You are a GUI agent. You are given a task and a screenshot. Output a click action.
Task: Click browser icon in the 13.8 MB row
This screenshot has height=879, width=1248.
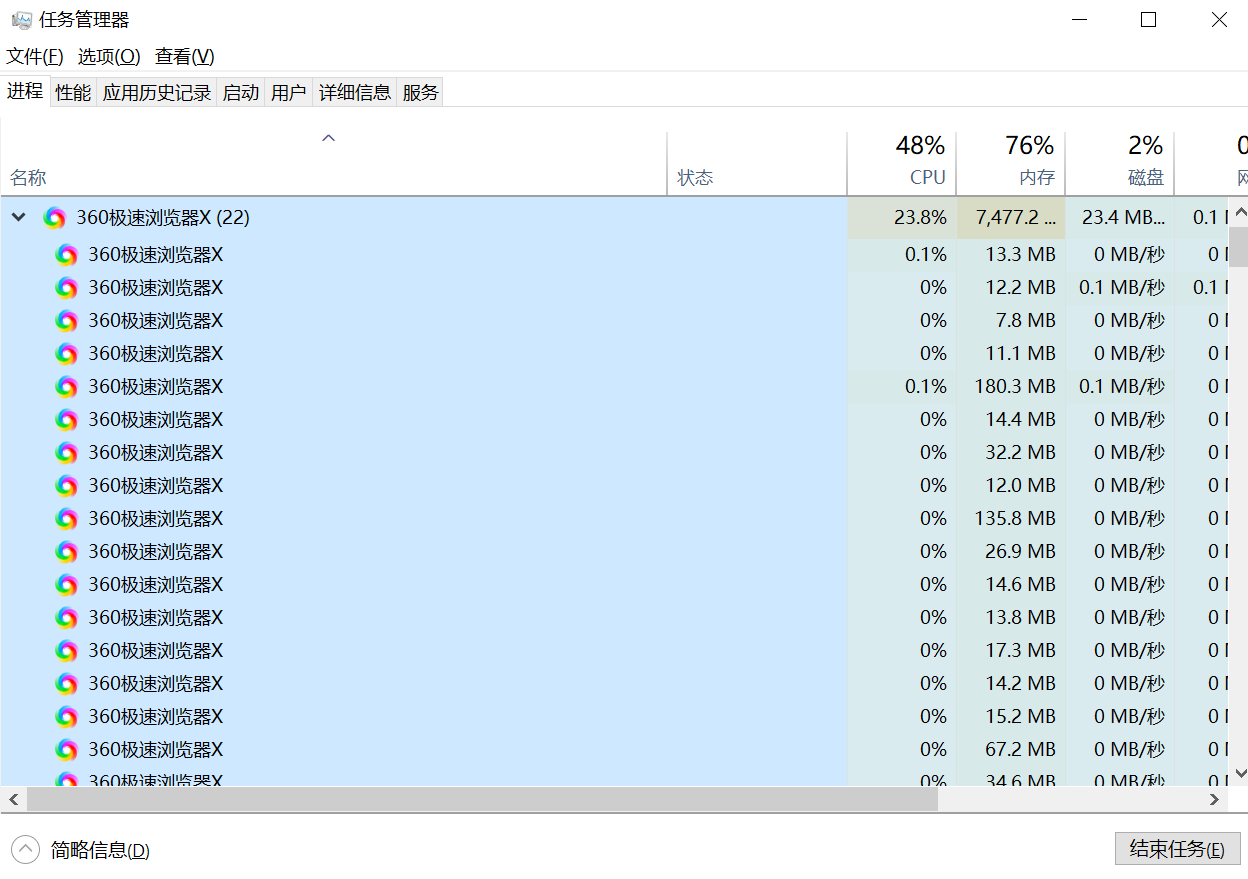coord(67,618)
